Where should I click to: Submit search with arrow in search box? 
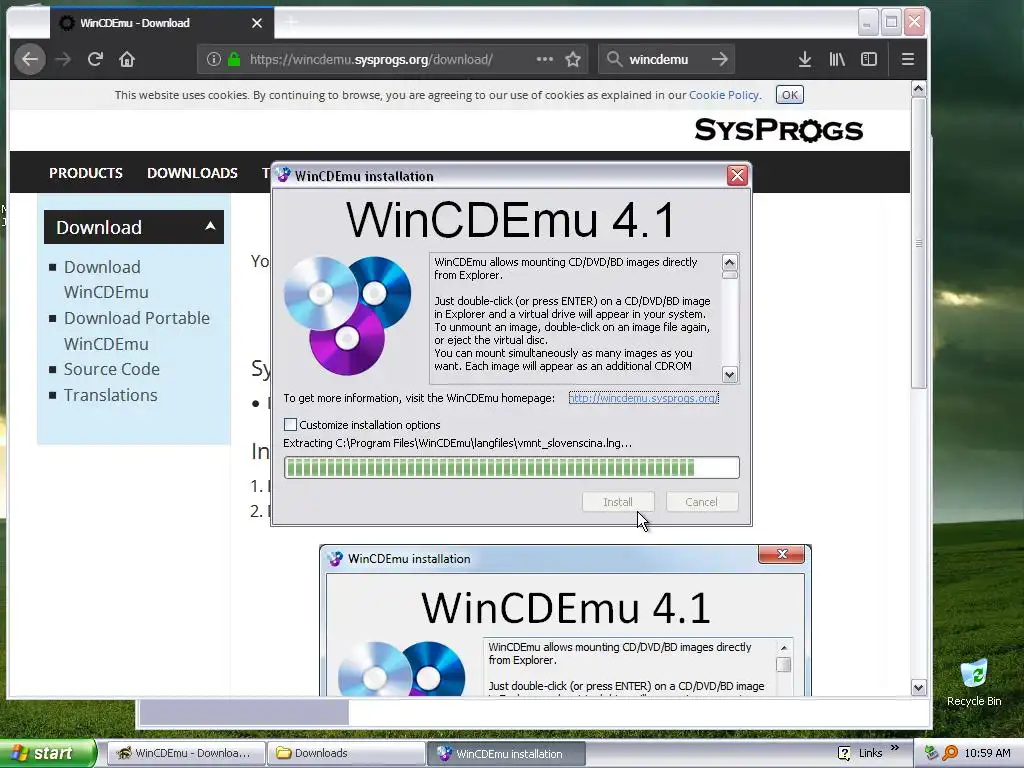pyautogui.click(x=720, y=59)
